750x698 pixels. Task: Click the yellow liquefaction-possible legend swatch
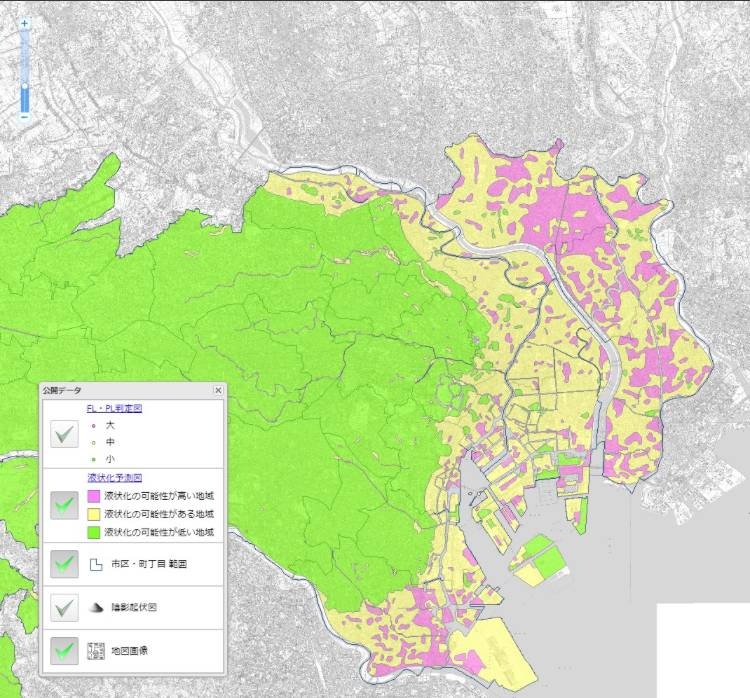95,514
